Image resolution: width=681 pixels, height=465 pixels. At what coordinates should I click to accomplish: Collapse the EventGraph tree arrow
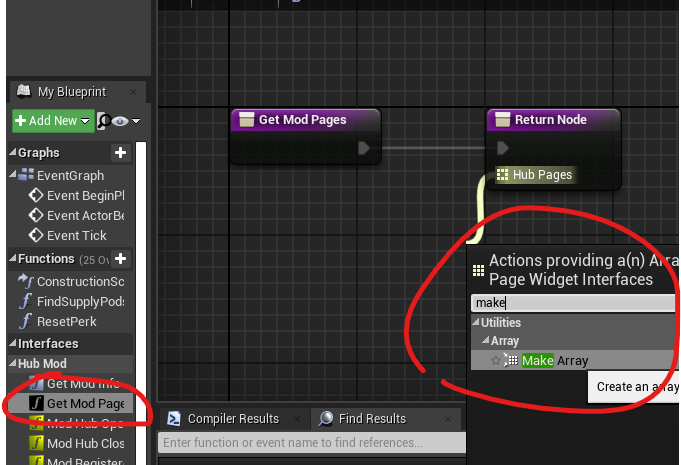click(x=13, y=175)
